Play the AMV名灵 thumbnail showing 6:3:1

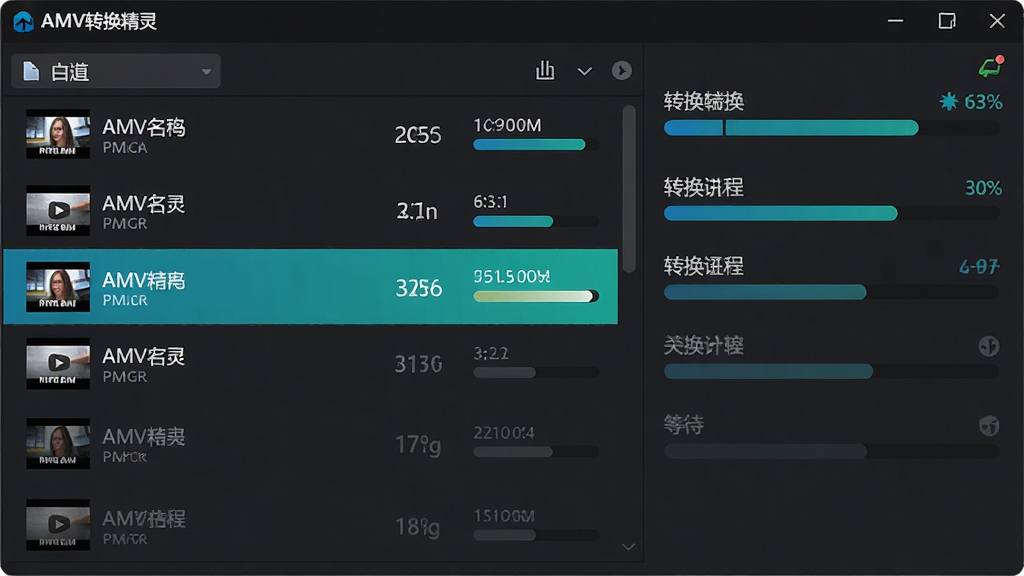point(58,210)
